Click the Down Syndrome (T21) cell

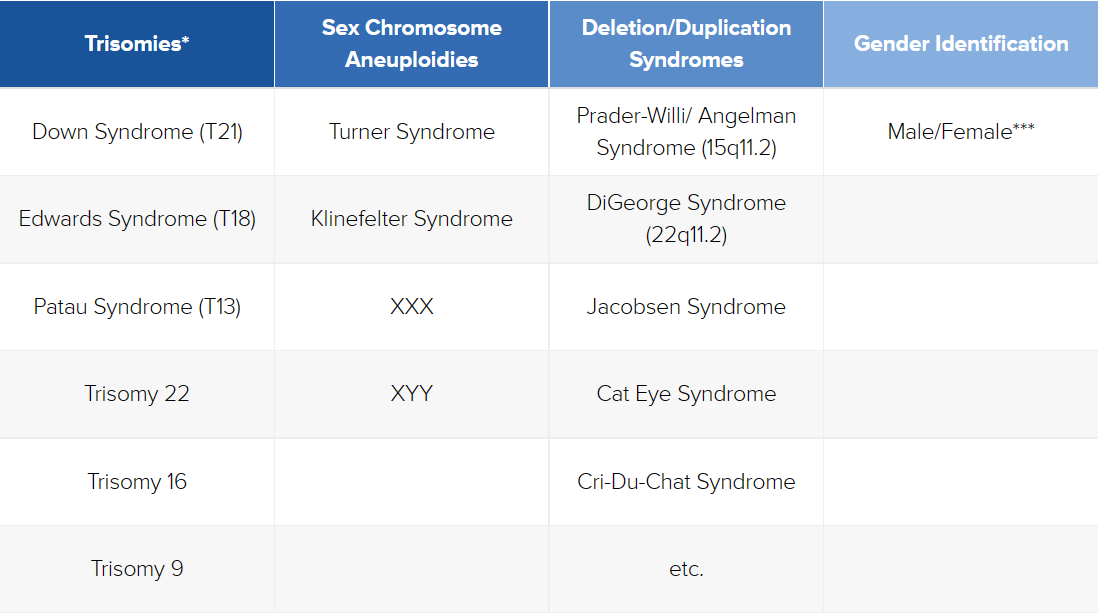pos(137,132)
